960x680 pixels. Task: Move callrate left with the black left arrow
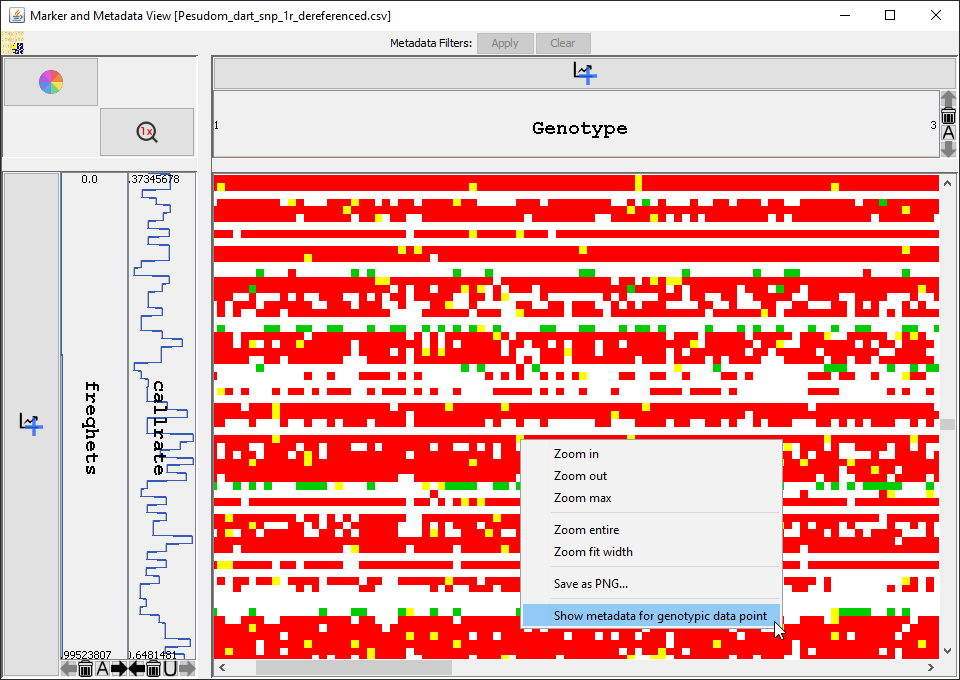136,668
